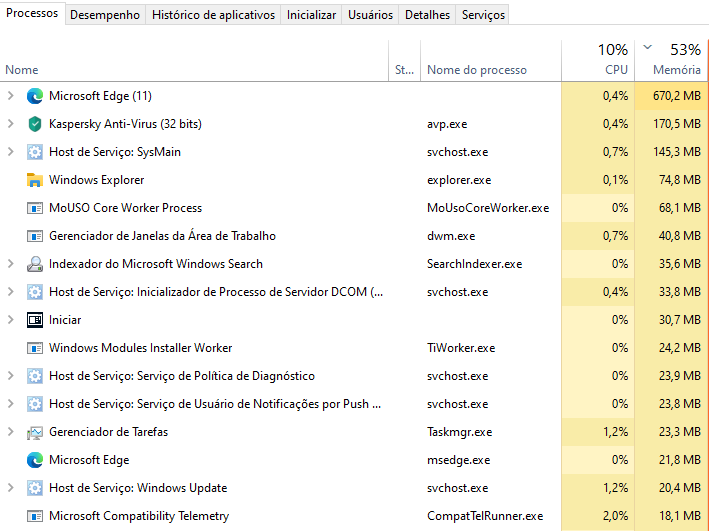709x531 pixels.
Task: Expand the Microsoft Edge (11) group
Action: pos(11,96)
